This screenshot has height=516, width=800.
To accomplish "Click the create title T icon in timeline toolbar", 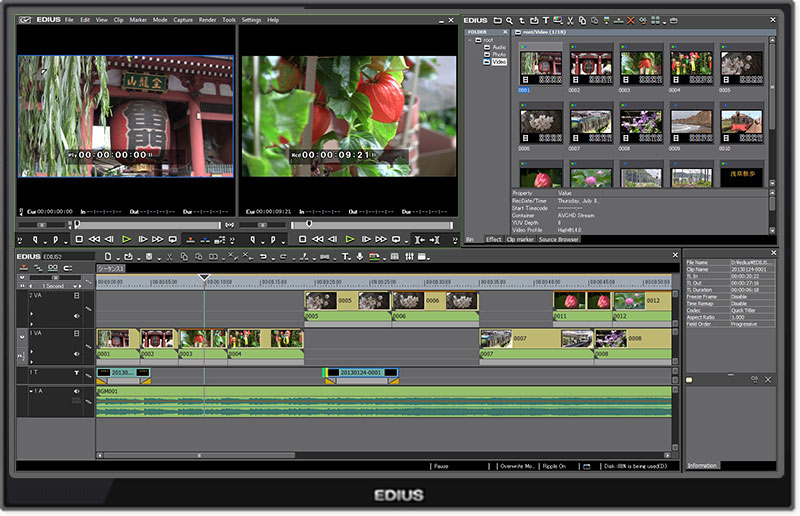I will [x=345, y=257].
